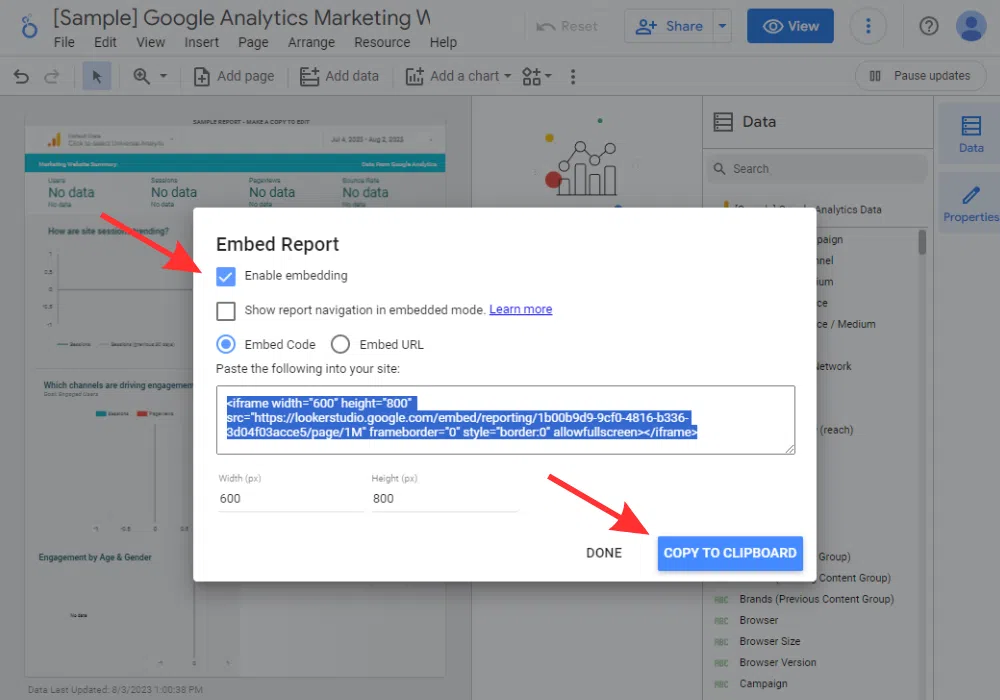Screen dimensions: 1000x700
Task: Check Show report navigation in embedded mode
Action: point(226,310)
